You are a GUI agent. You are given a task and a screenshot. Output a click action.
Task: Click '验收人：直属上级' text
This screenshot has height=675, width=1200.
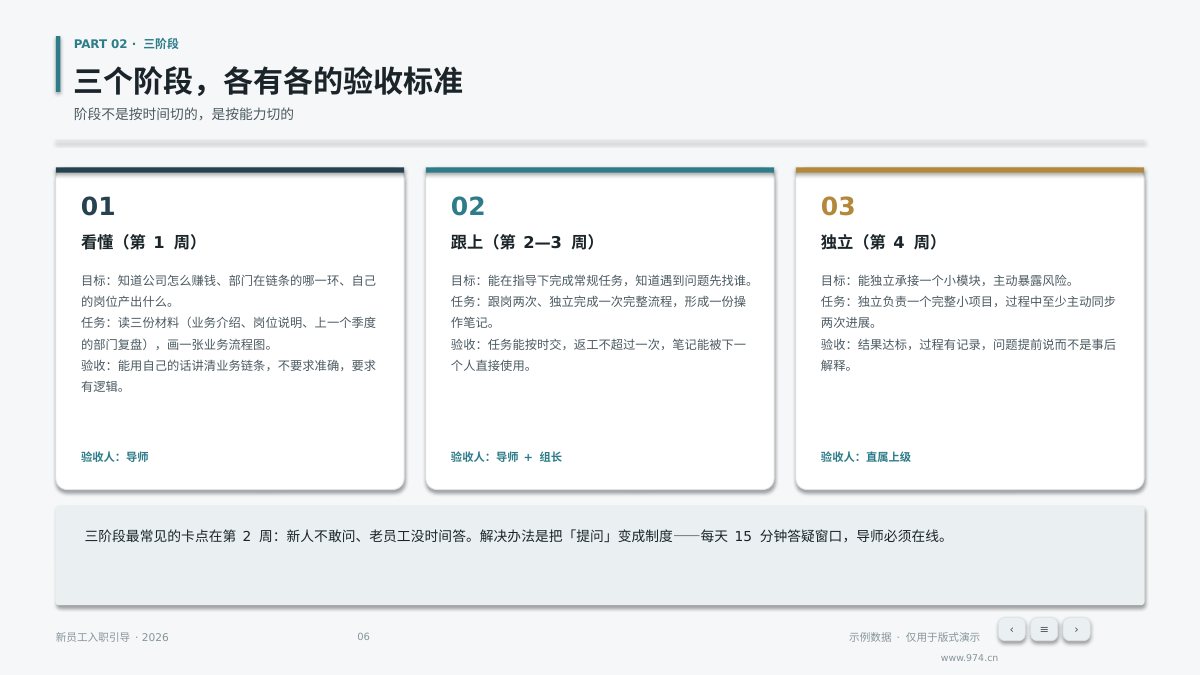click(x=866, y=457)
